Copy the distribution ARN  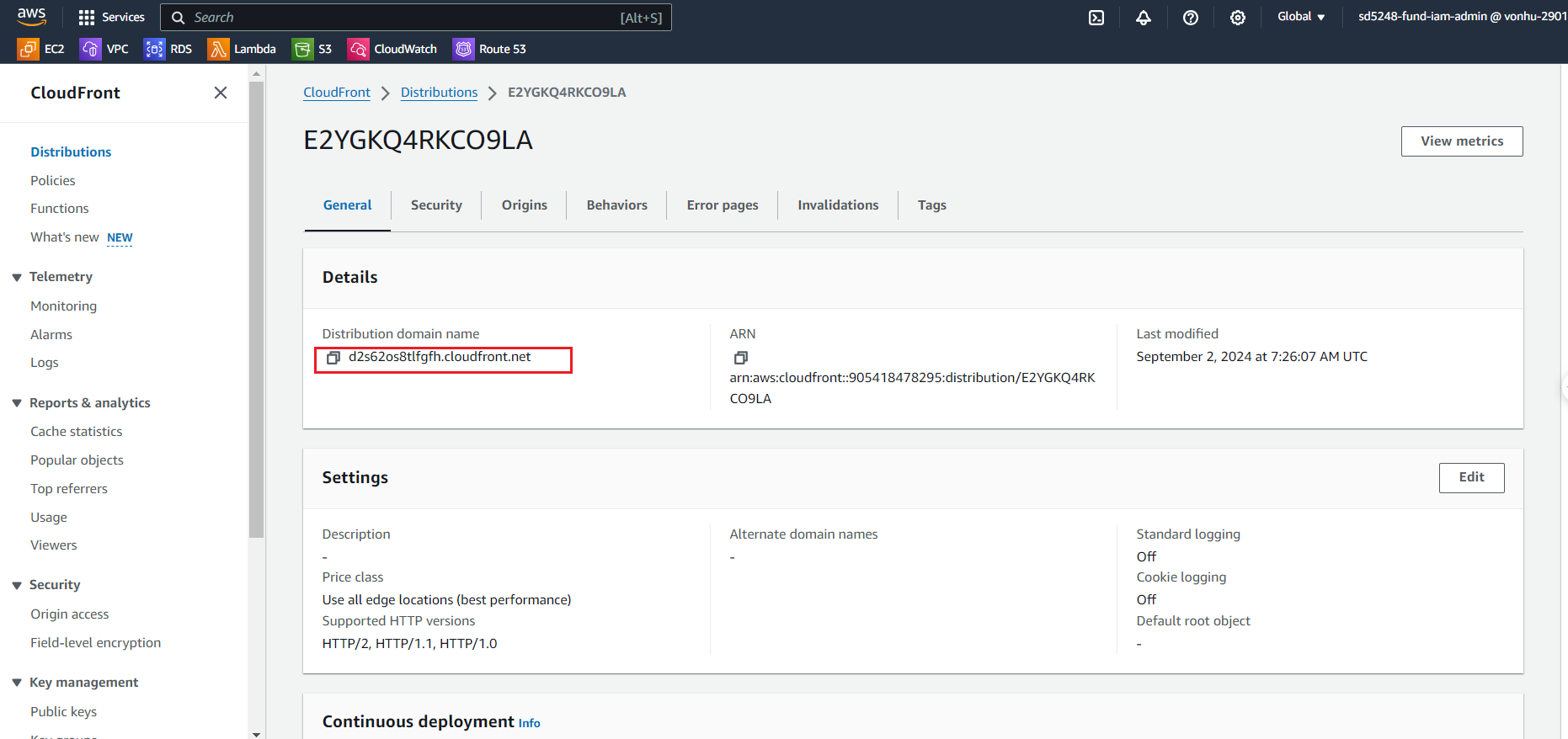tap(741, 358)
